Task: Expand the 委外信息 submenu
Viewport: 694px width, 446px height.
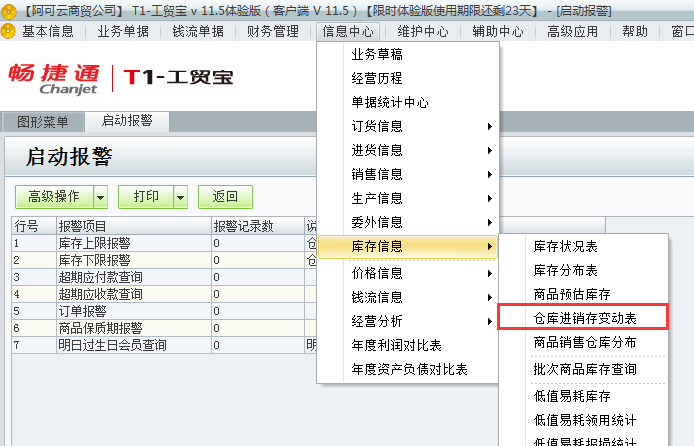Action: 408,222
